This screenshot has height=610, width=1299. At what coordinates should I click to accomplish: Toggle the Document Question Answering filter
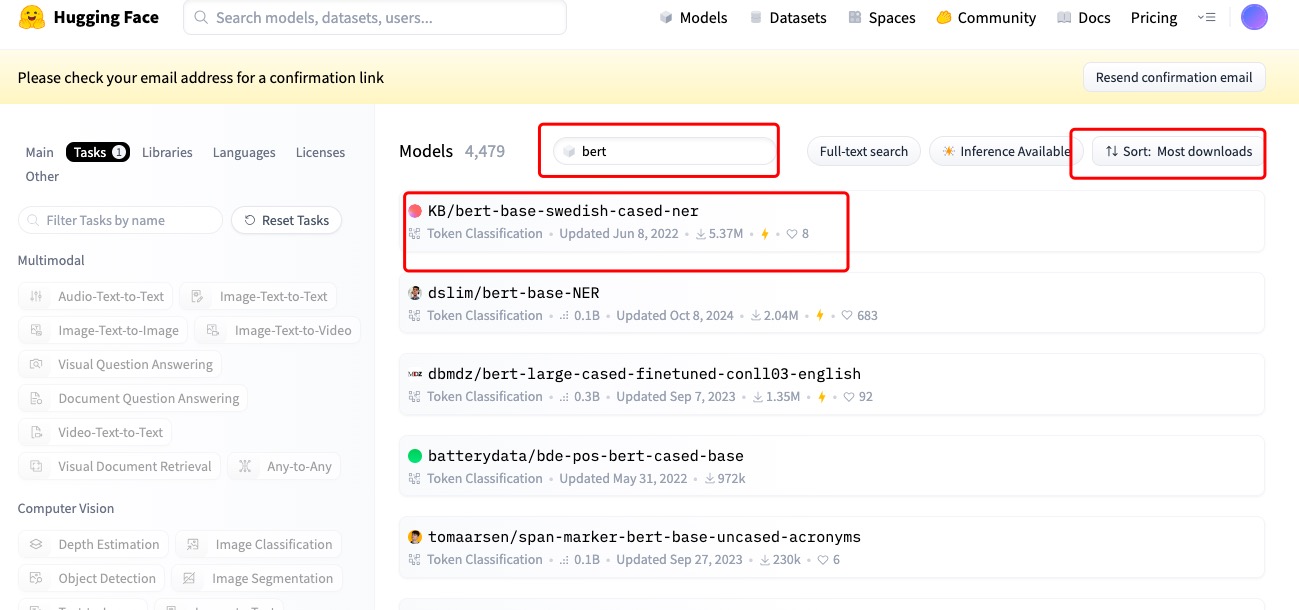tap(134, 399)
